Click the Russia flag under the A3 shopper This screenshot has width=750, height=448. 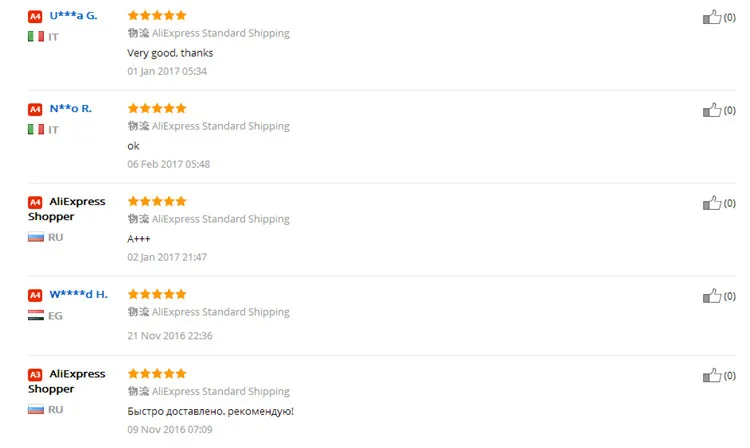point(36,409)
